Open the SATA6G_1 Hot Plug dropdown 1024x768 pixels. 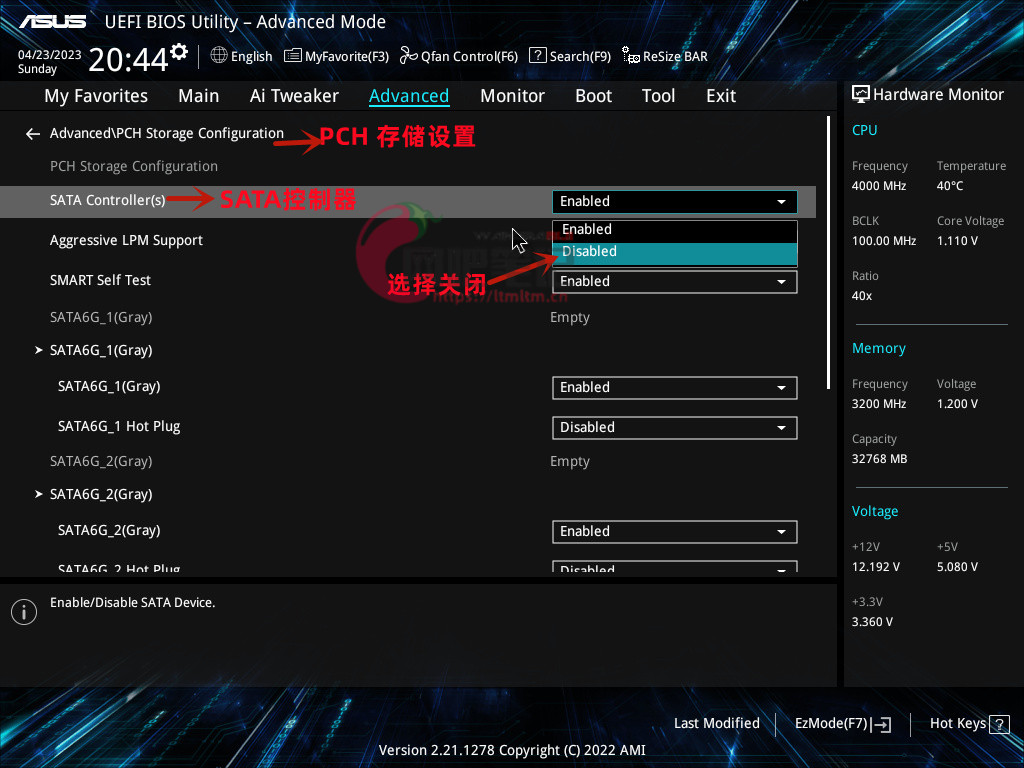(675, 428)
